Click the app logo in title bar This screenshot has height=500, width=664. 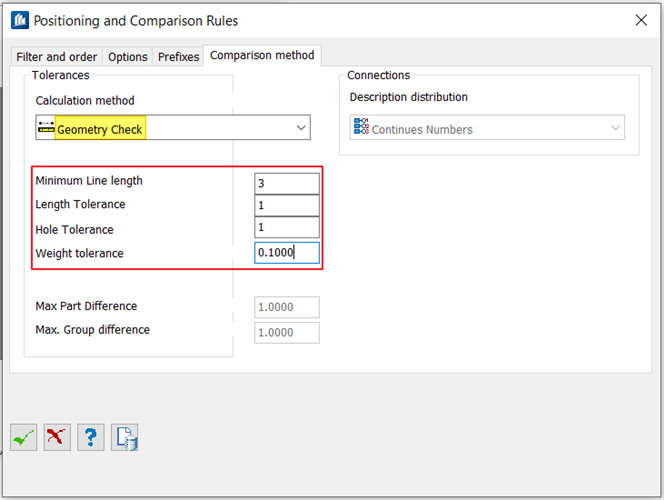[18, 20]
